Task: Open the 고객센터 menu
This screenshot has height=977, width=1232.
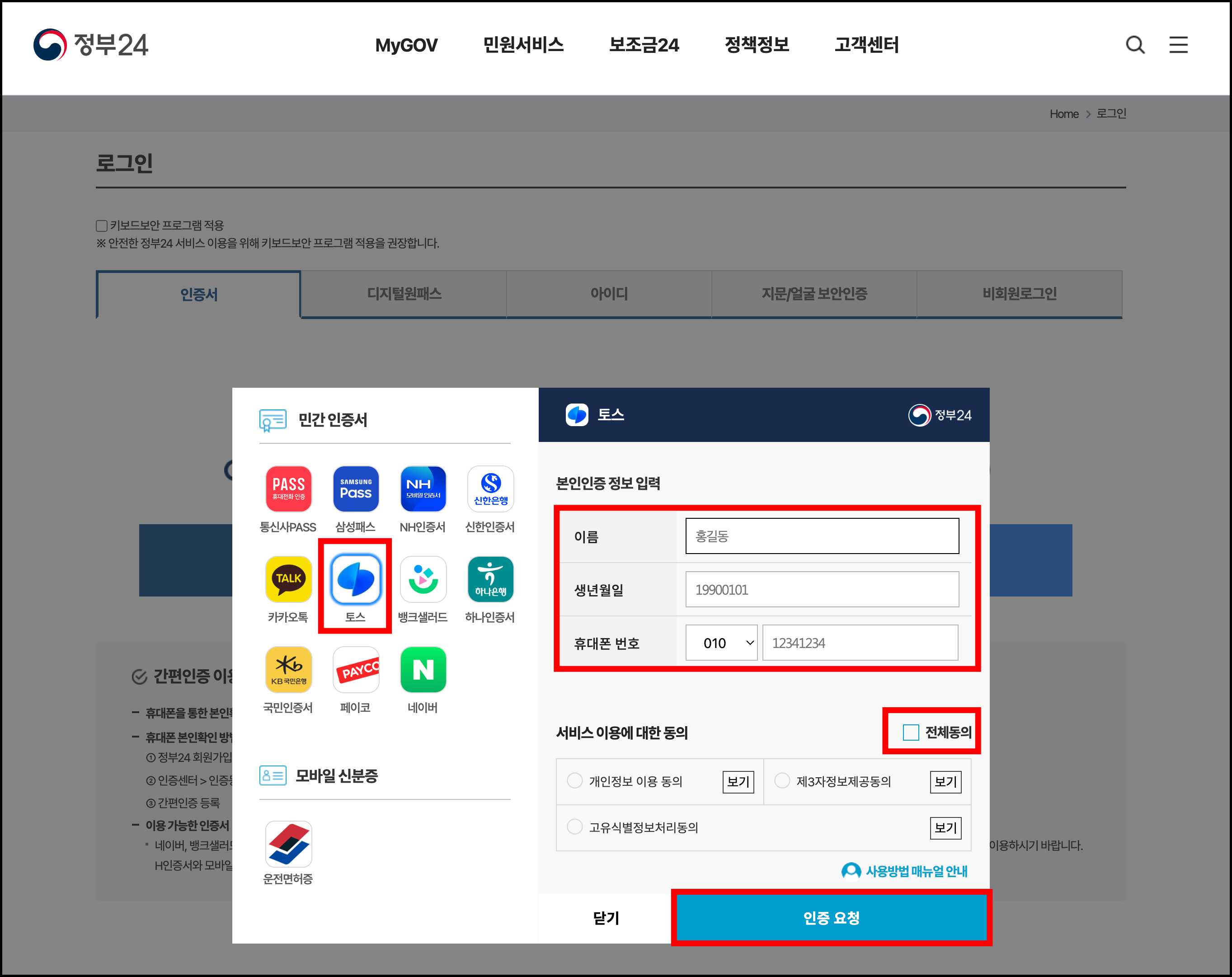Action: point(866,45)
